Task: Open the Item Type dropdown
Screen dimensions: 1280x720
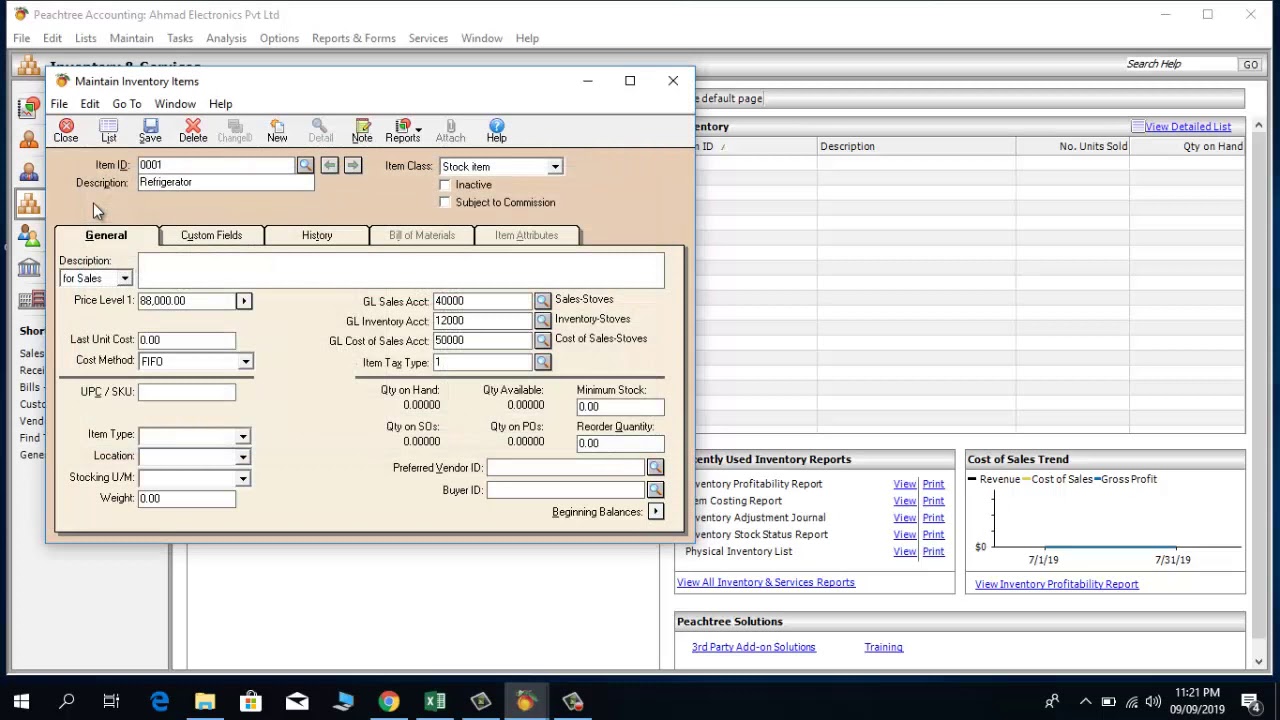Action: click(242, 436)
